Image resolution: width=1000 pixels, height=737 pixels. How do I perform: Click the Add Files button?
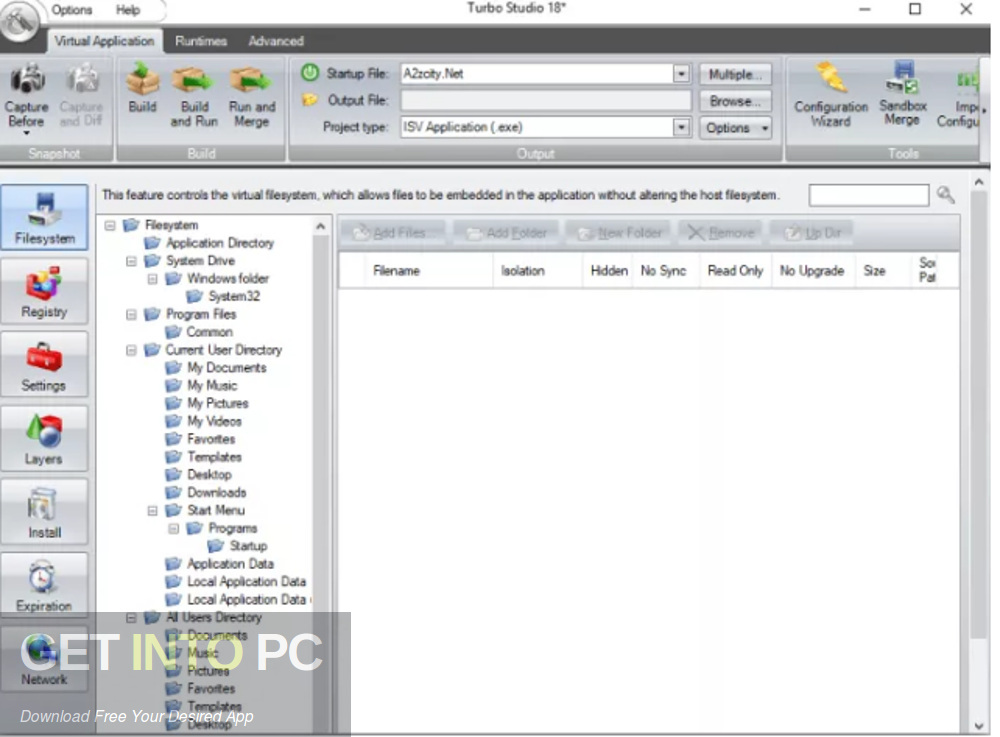tap(391, 233)
